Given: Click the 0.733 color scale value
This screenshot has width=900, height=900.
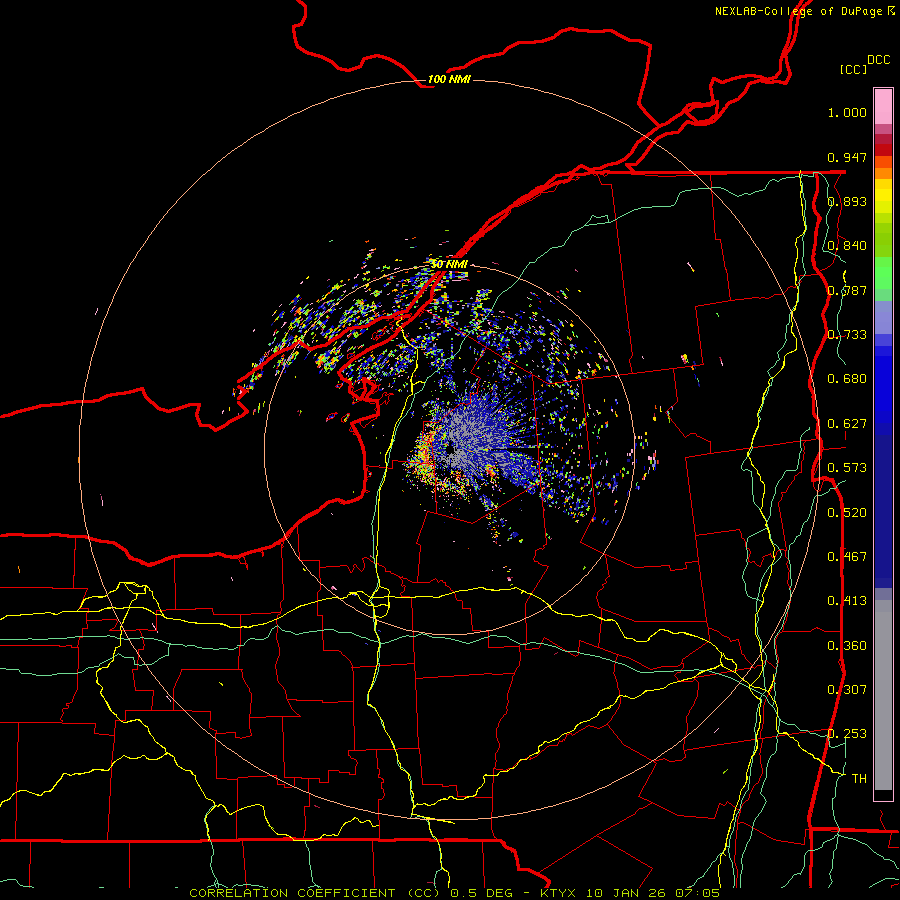Looking at the screenshot, I should point(847,335).
